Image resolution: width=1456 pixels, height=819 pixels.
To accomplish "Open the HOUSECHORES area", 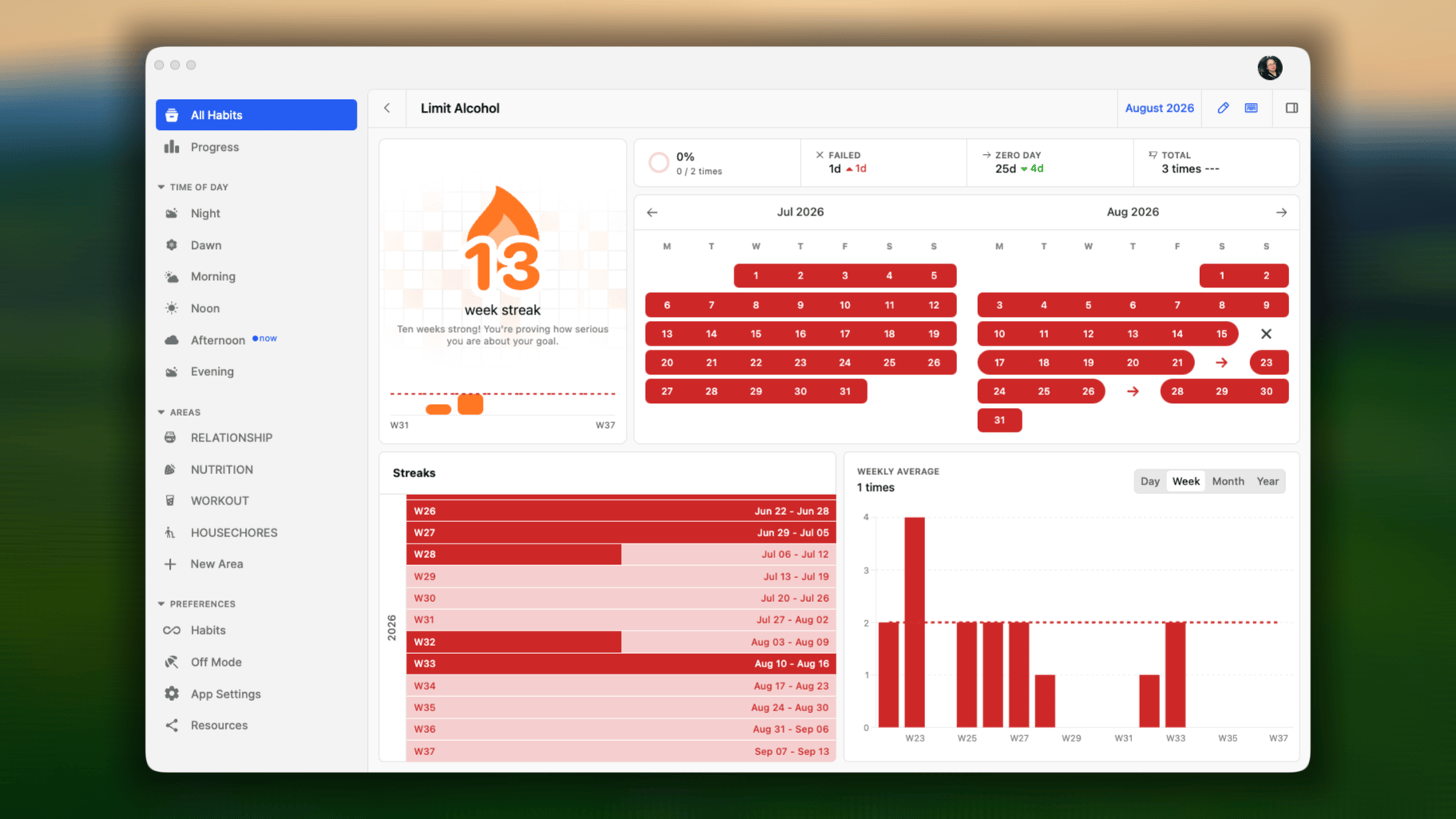I will tap(256, 532).
